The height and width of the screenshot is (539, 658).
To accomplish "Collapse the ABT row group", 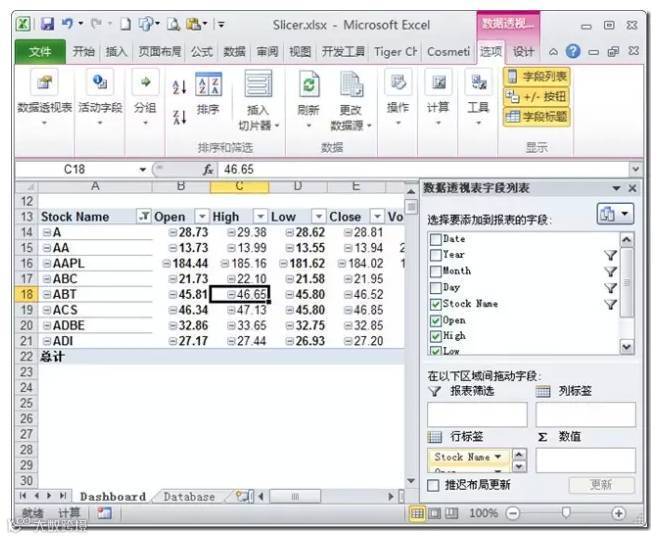I will pos(47,295).
